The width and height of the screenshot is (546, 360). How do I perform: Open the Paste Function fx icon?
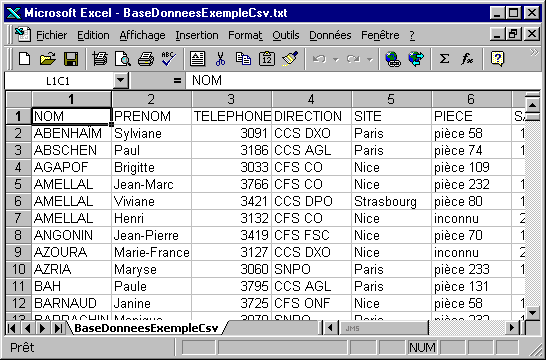467,58
